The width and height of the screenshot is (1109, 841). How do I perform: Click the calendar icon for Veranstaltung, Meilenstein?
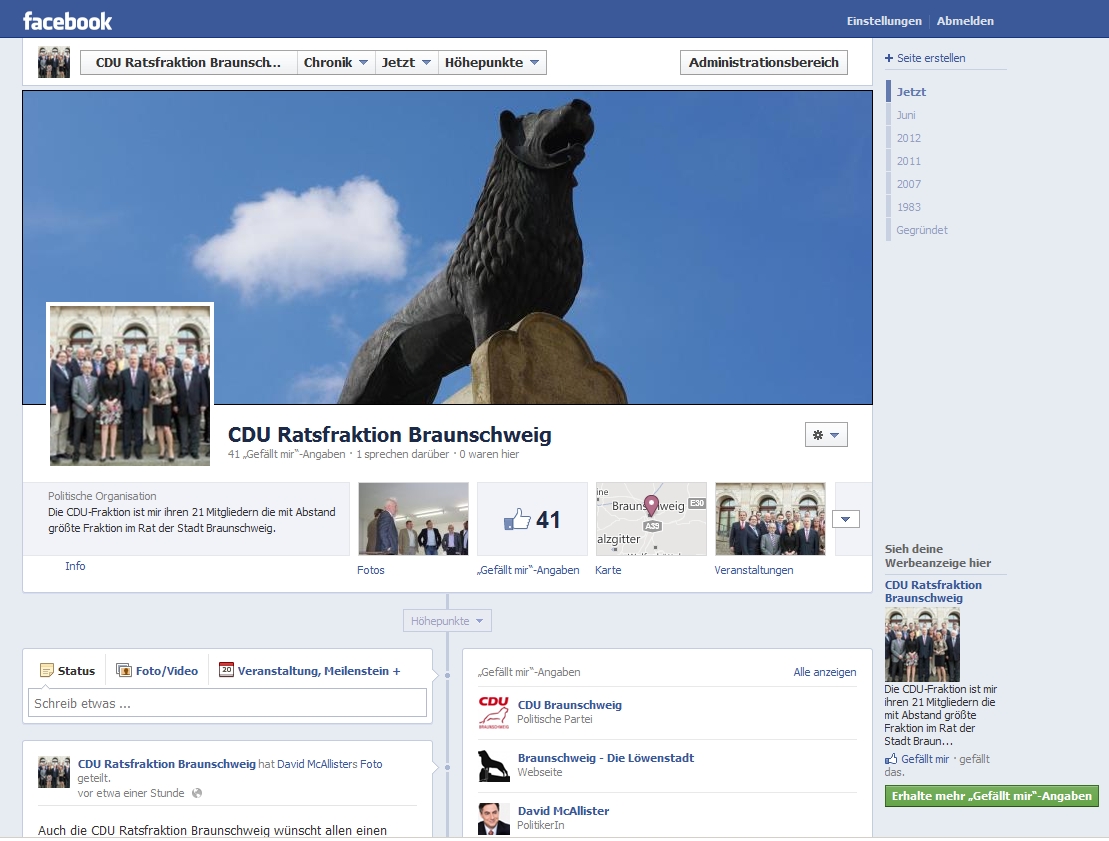tap(226, 669)
